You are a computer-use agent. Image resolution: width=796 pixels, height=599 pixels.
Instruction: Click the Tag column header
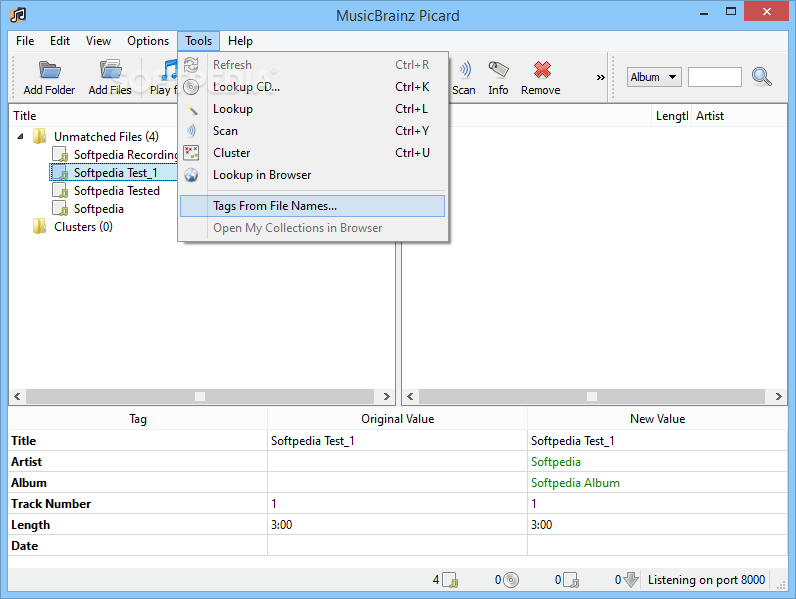(x=138, y=419)
